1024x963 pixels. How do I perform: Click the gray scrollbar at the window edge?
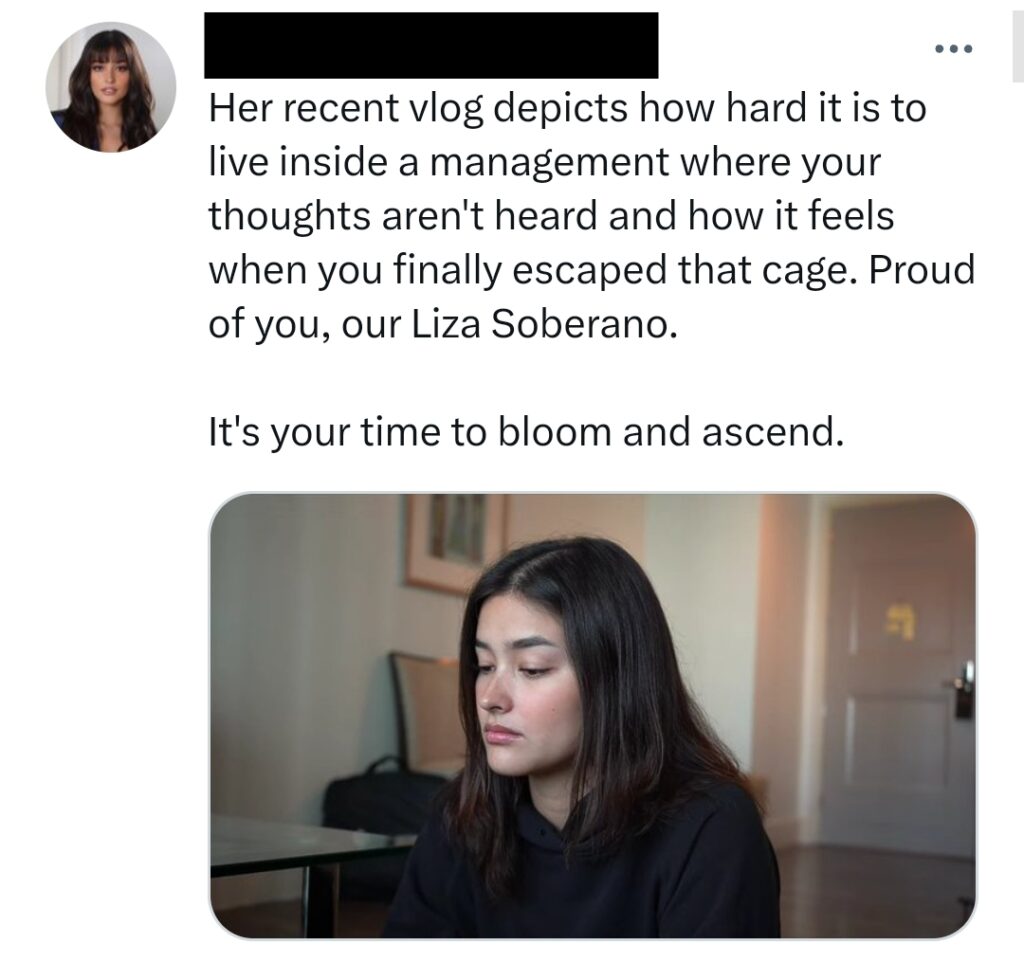coord(1018,47)
